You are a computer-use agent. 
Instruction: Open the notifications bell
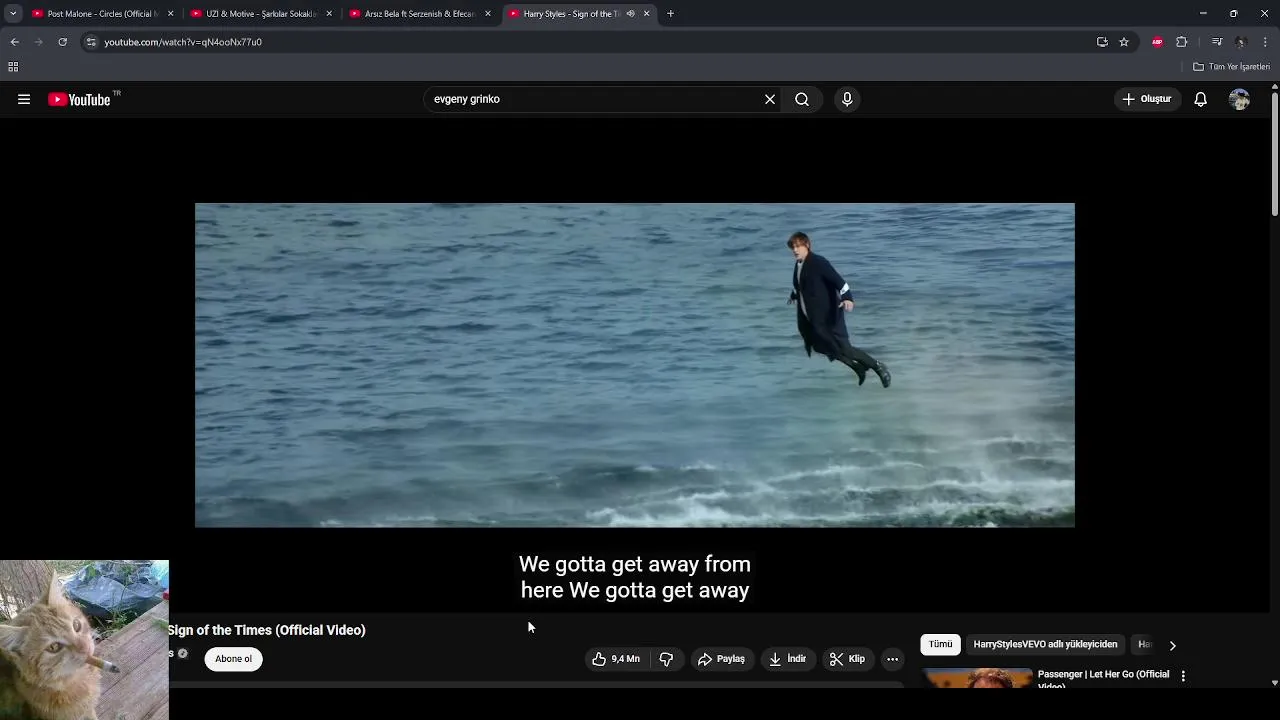tap(1201, 99)
